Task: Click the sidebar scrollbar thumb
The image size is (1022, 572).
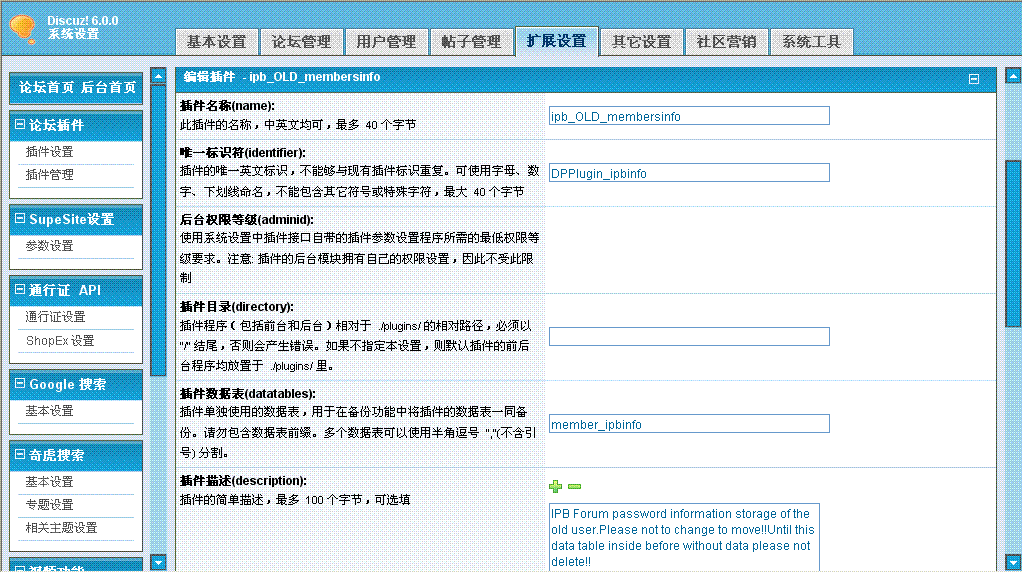Action: (158, 230)
